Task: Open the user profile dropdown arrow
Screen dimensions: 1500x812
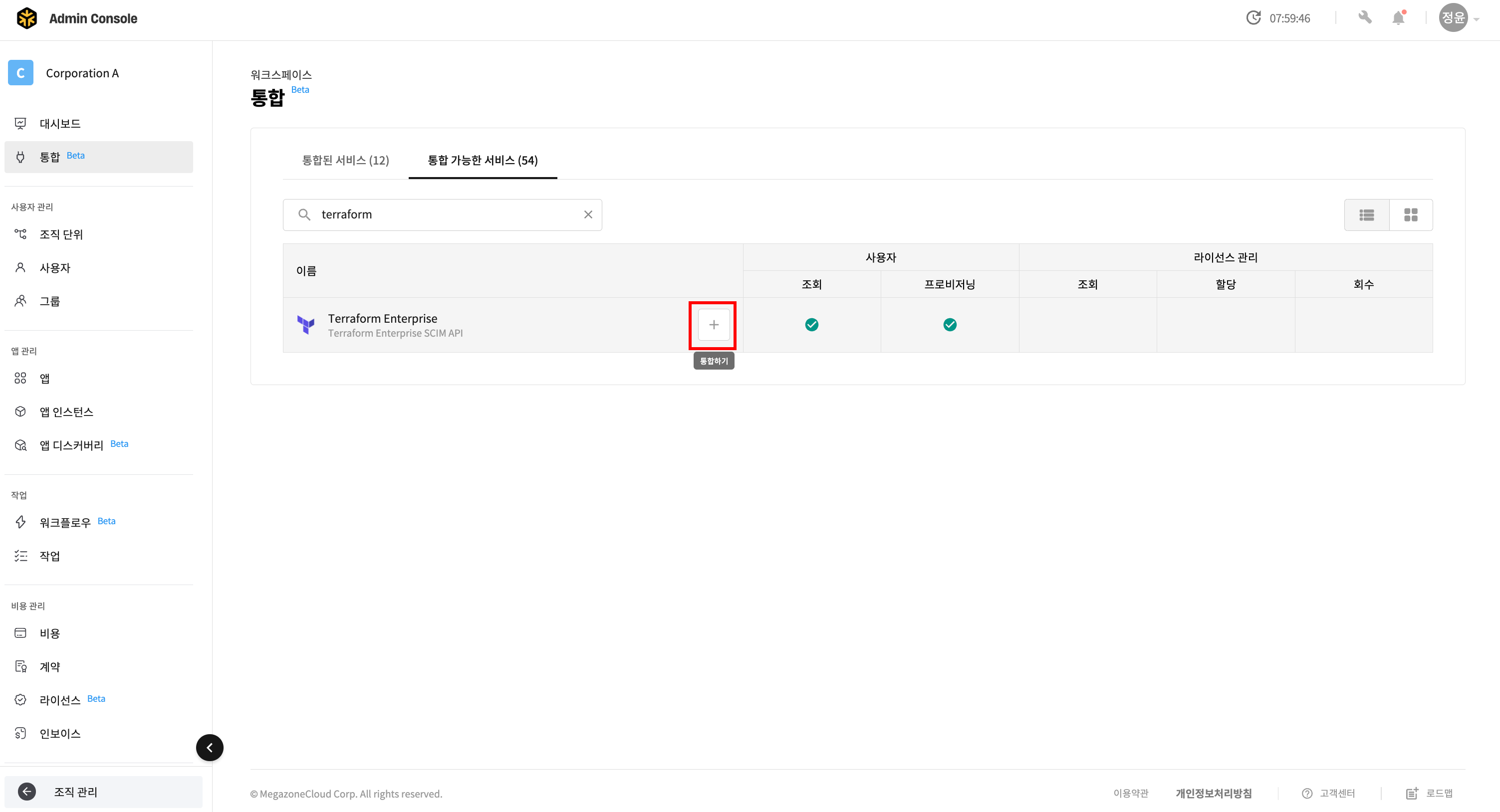Action: pos(1477,19)
